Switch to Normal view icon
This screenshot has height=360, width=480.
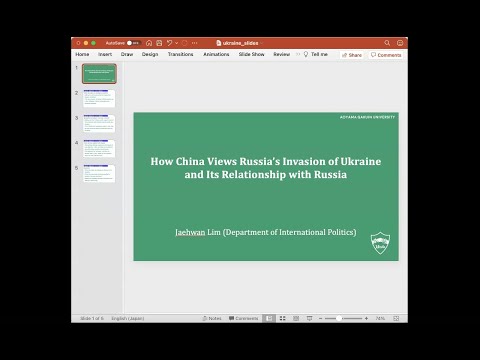269,318
